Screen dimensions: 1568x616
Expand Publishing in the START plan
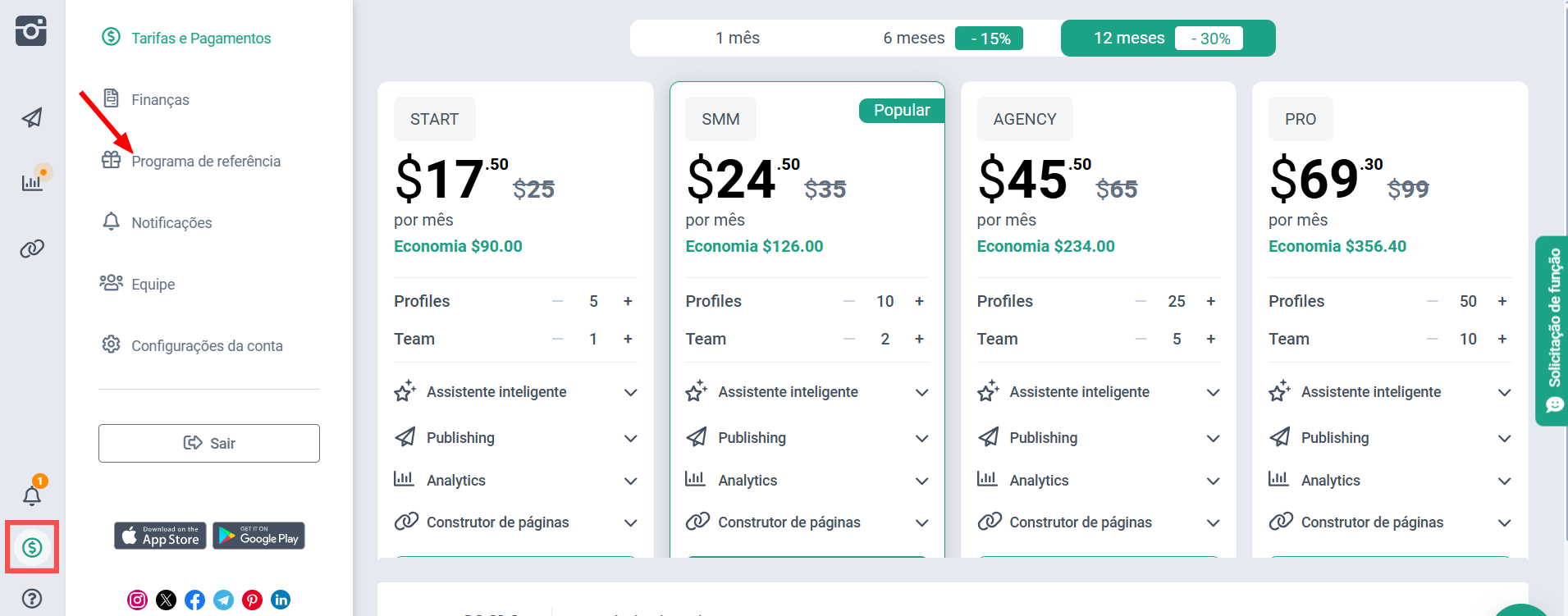click(x=630, y=438)
